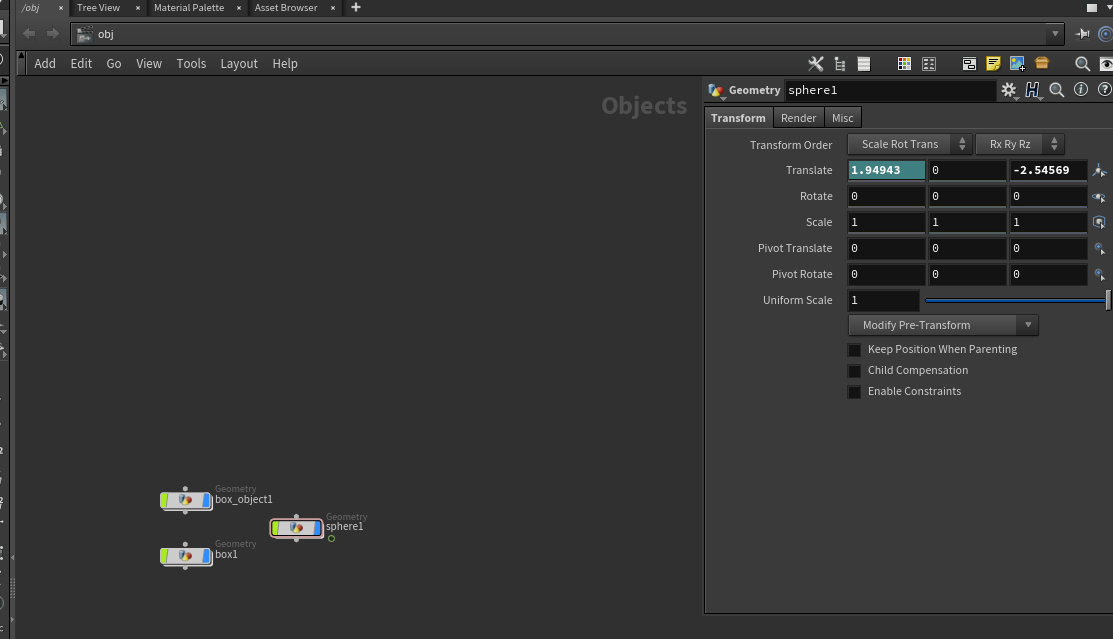Image resolution: width=1113 pixels, height=639 pixels.
Task: Enable Keep Position When Parenting checkbox
Action: tap(854, 350)
